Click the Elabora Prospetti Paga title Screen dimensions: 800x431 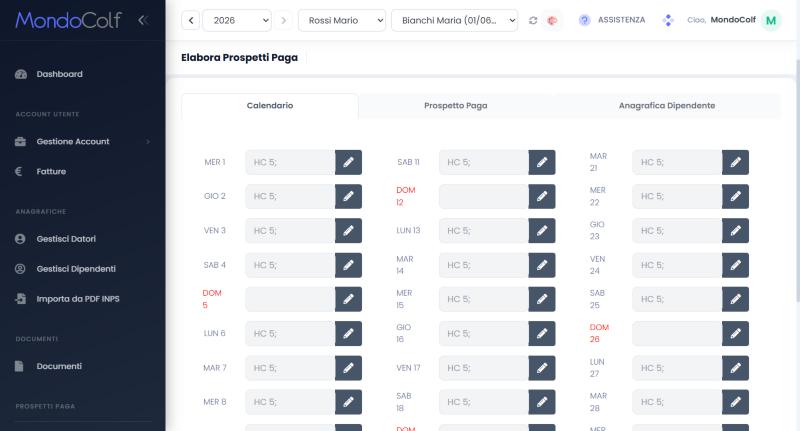pos(239,58)
